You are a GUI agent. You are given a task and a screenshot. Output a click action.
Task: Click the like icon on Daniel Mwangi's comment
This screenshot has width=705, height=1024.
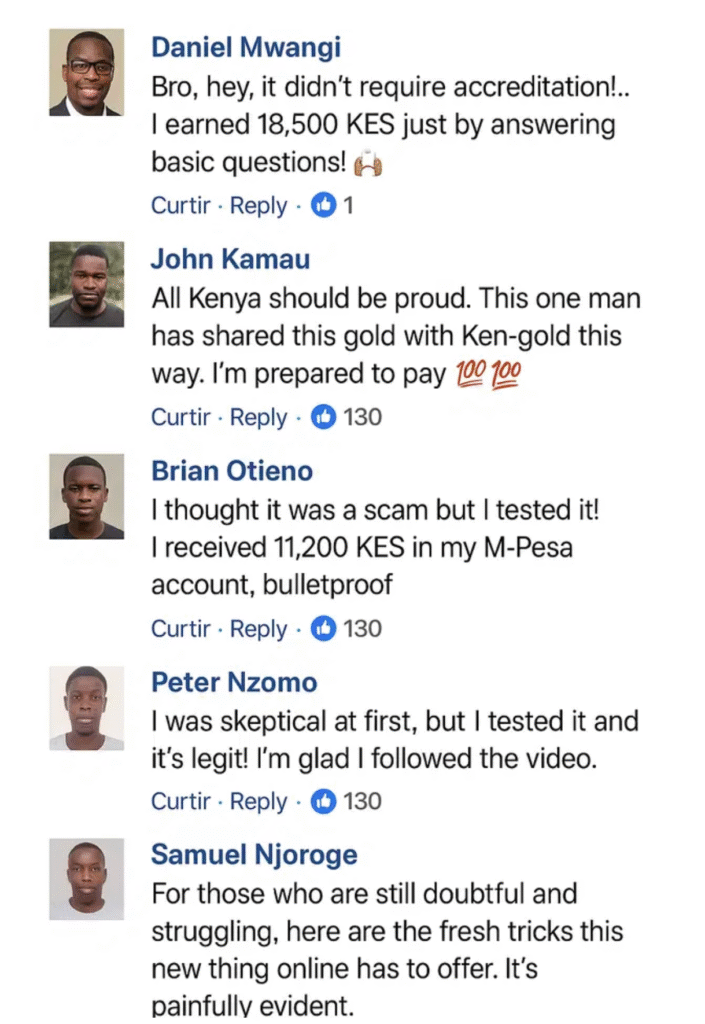coord(325,206)
